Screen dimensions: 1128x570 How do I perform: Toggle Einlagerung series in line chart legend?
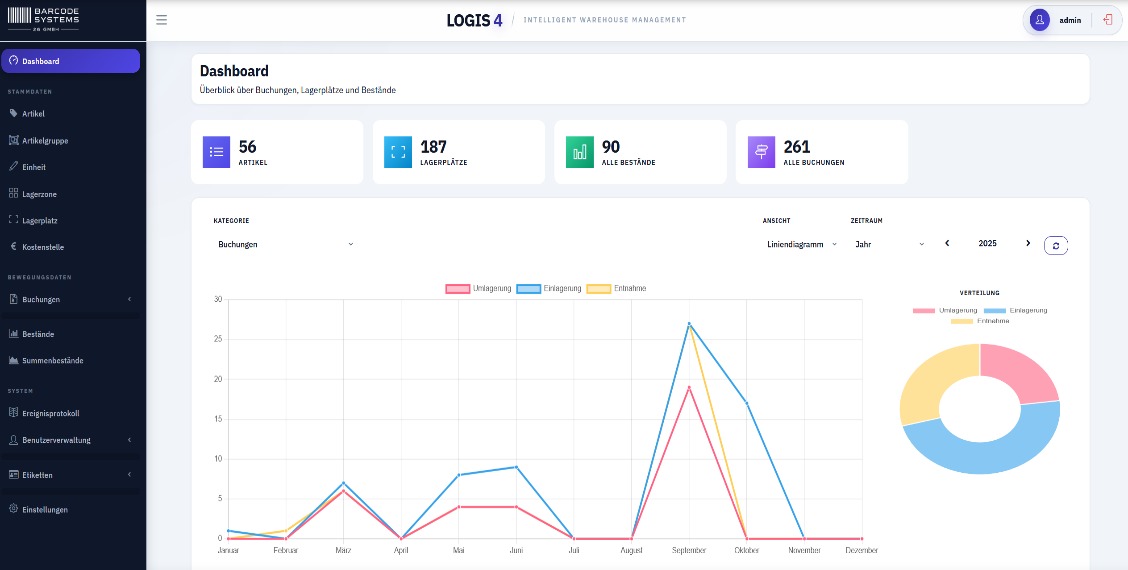click(x=549, y=289)
